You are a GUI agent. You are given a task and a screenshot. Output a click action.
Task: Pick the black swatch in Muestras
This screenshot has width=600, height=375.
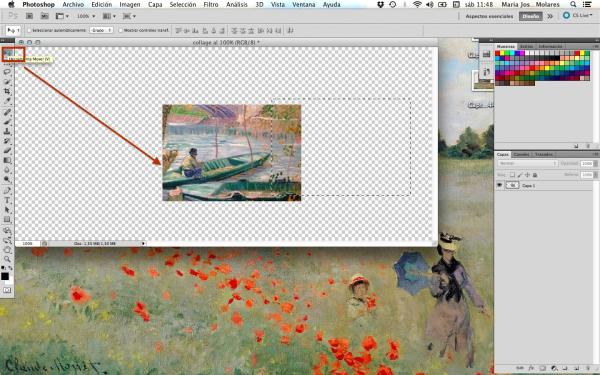[558, 59]
